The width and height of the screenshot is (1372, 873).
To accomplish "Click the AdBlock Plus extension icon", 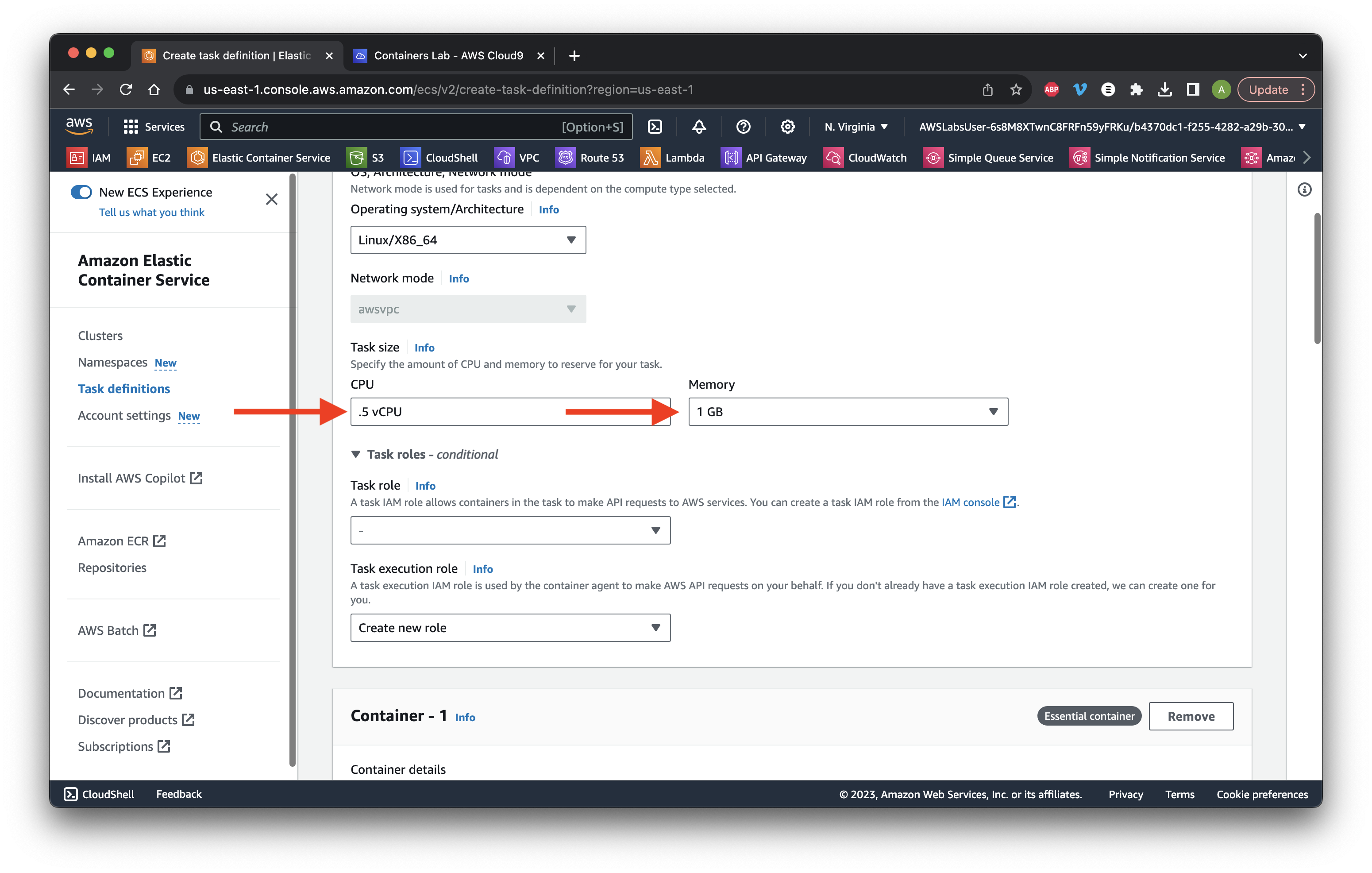I will pyautogui.click(x=1051, y=89).
